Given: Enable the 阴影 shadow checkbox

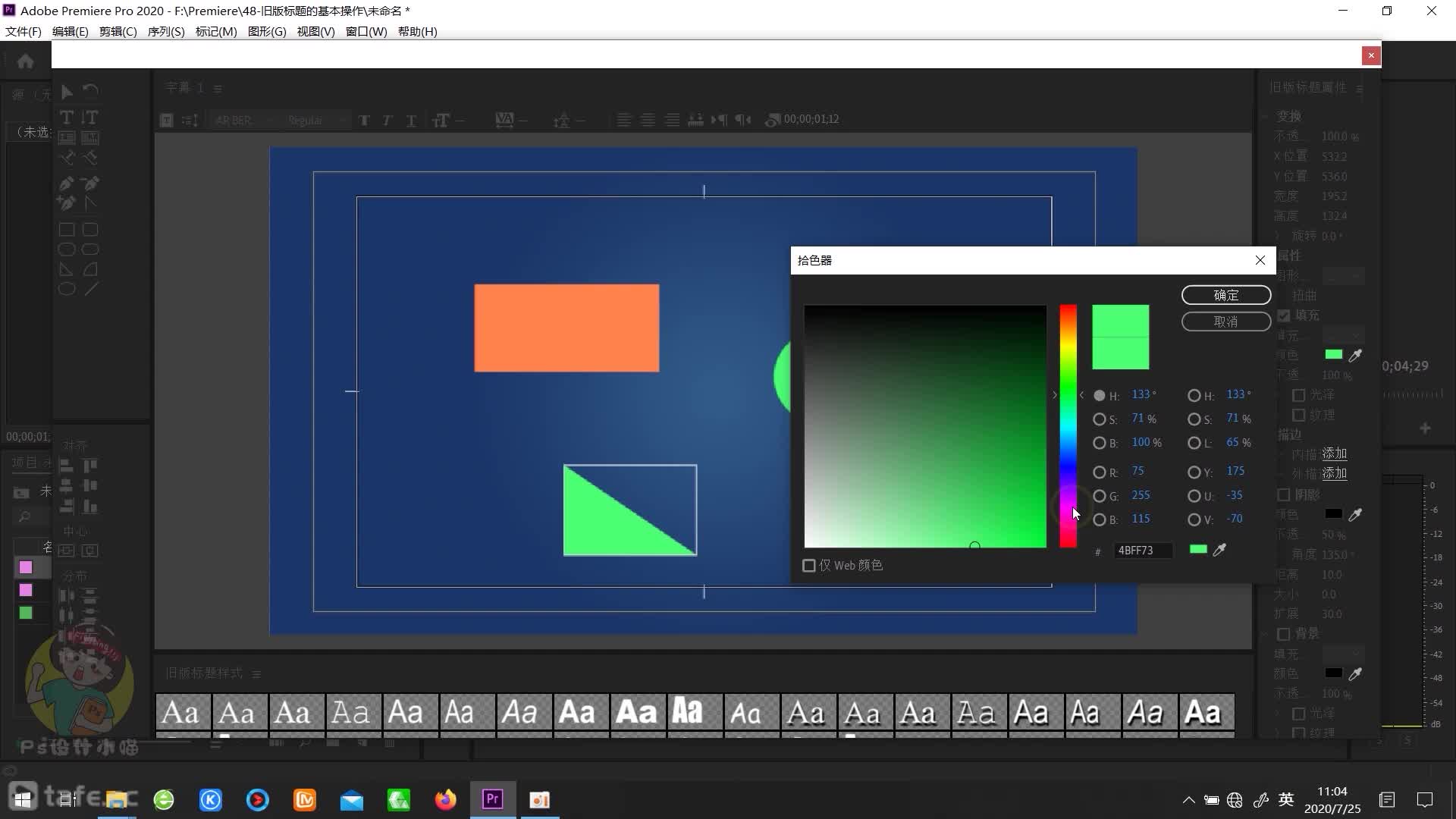Looking at the screenshot, I should click(x=1284, y=495).
